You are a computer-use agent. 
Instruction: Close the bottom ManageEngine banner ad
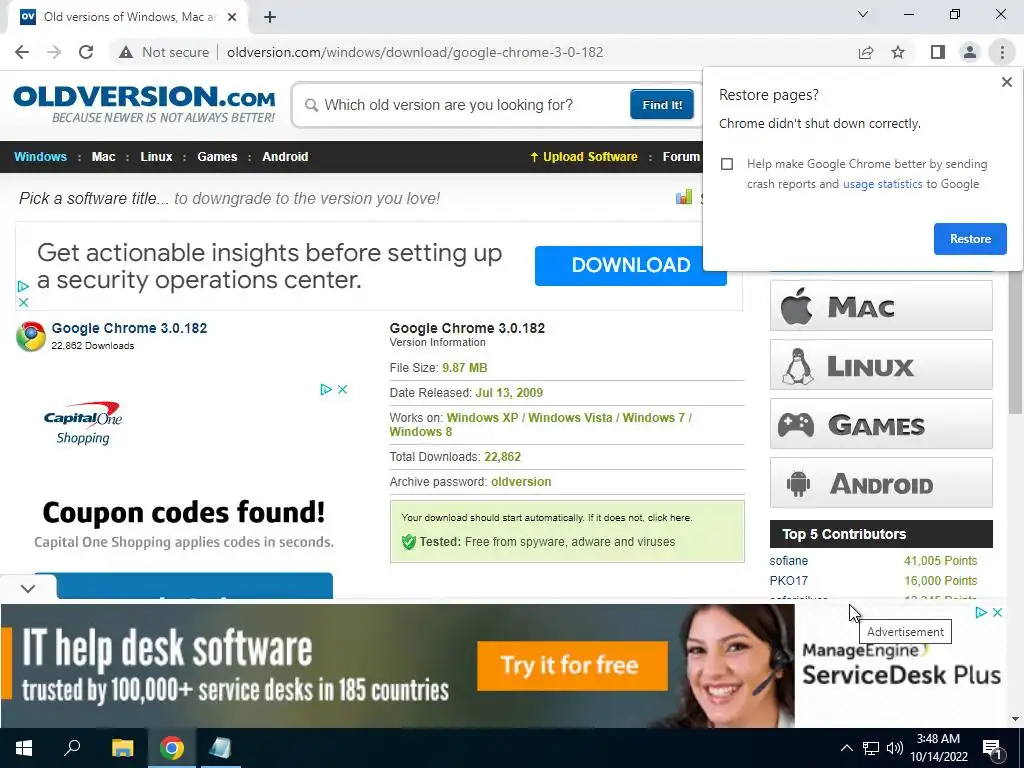pyautogui.click(x=997, y=613)
